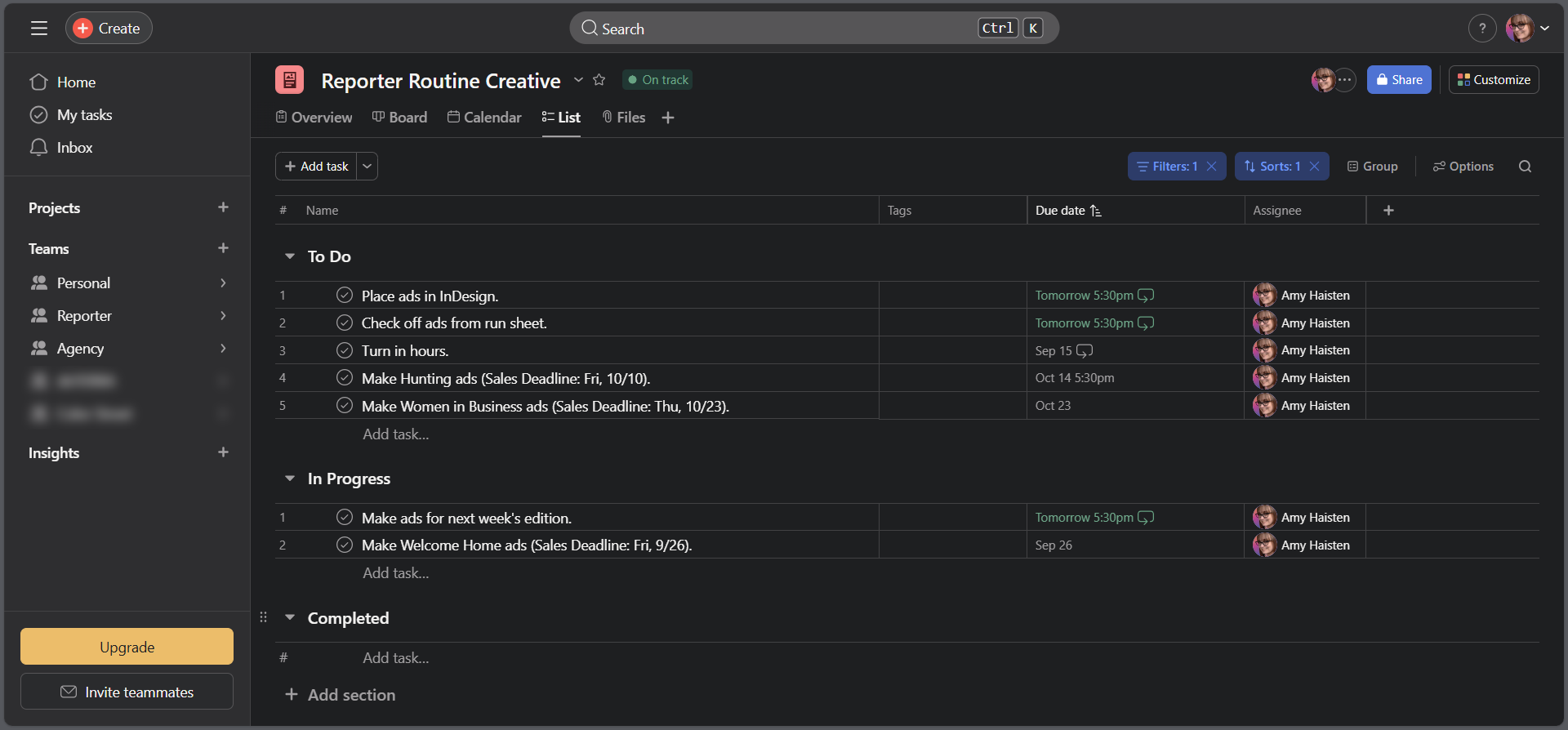Mark 'Turn in hours.' task complete
1568x730 pixels.
point(345,350)
